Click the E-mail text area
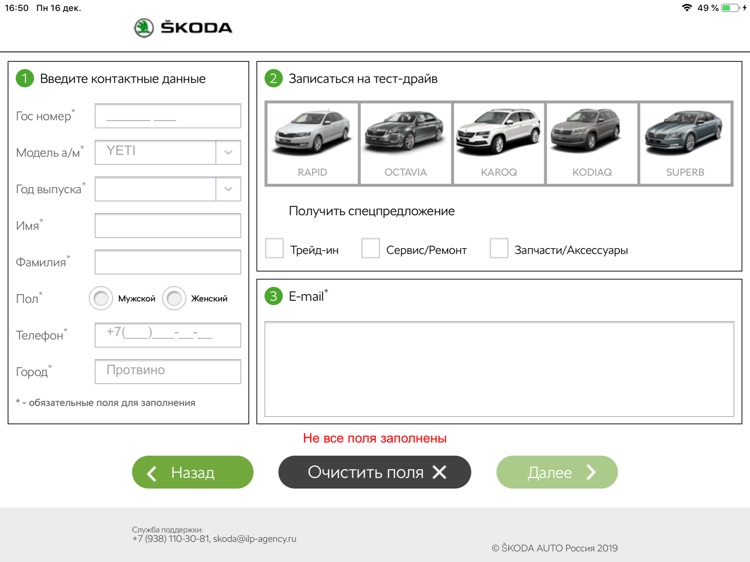The image size is (750, 562). tap(499, 369)
